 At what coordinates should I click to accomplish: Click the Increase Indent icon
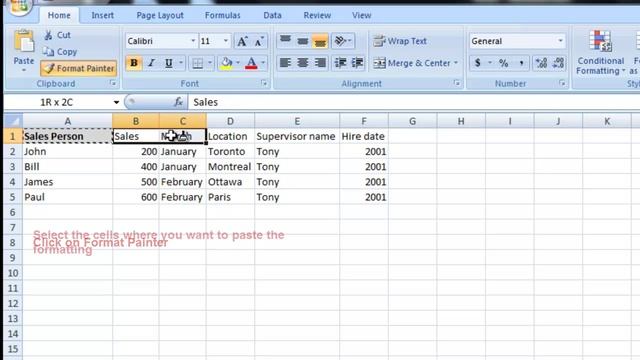pos(357,63)
